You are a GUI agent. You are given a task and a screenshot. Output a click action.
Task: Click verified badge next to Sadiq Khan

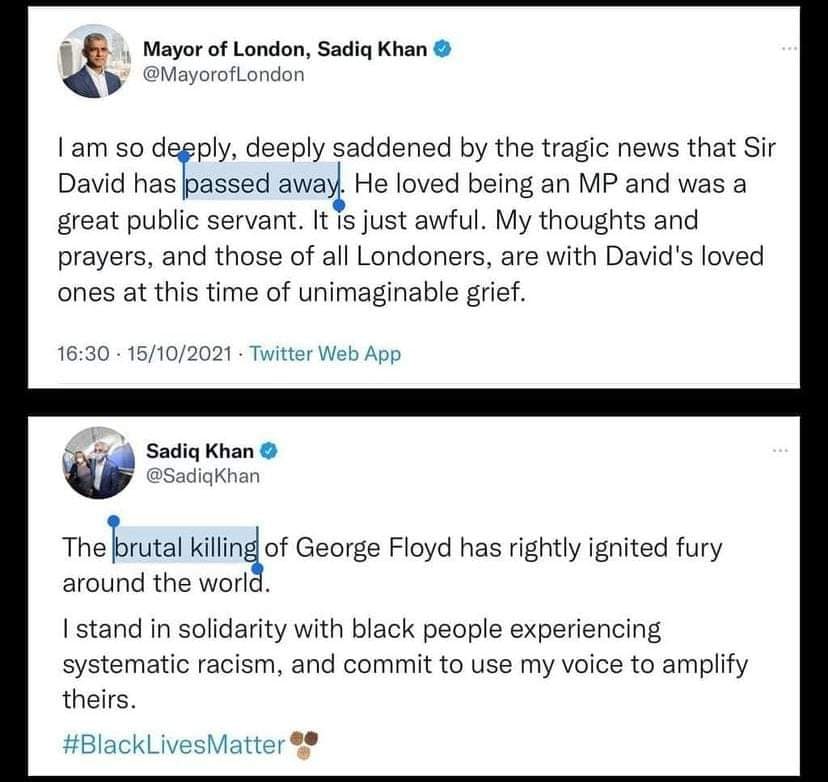269,451
